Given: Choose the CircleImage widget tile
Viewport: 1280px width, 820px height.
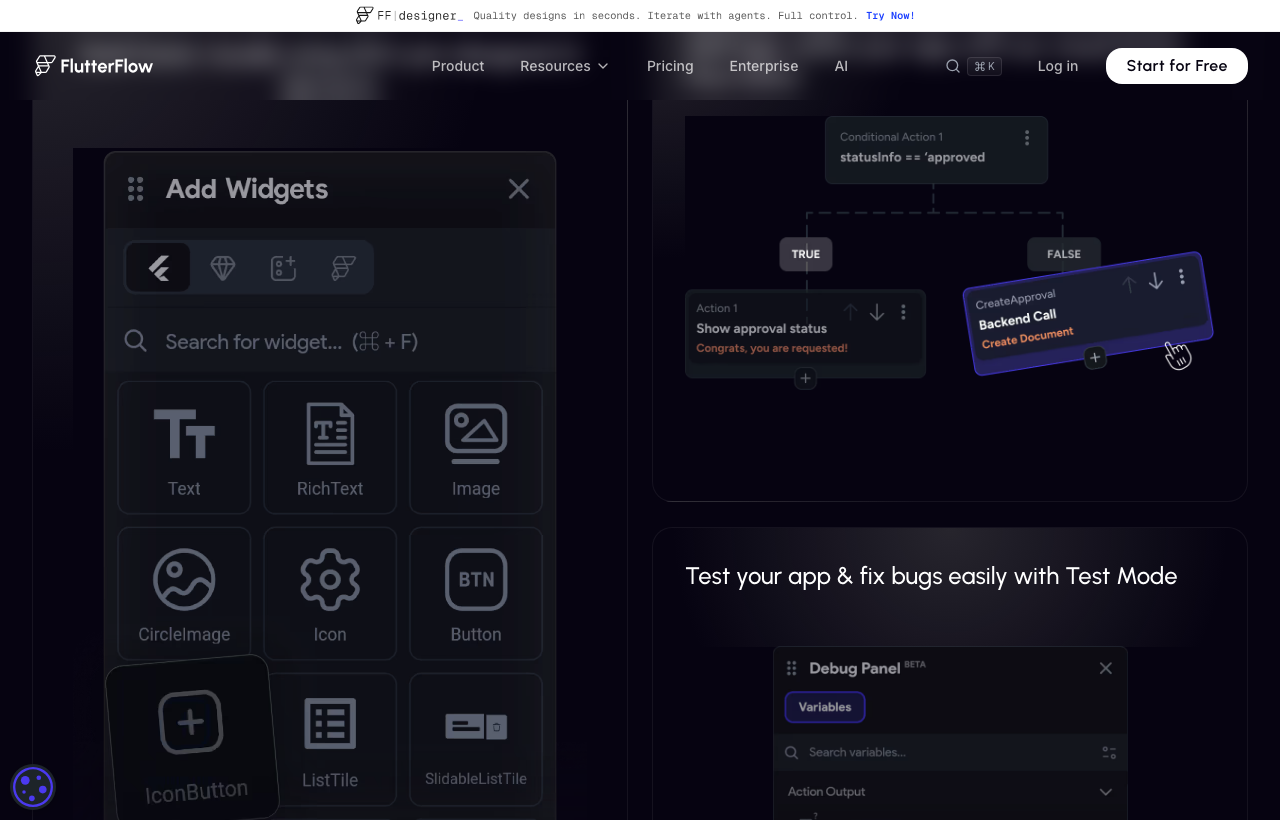Looking at the screenshot, I should 184,593.
